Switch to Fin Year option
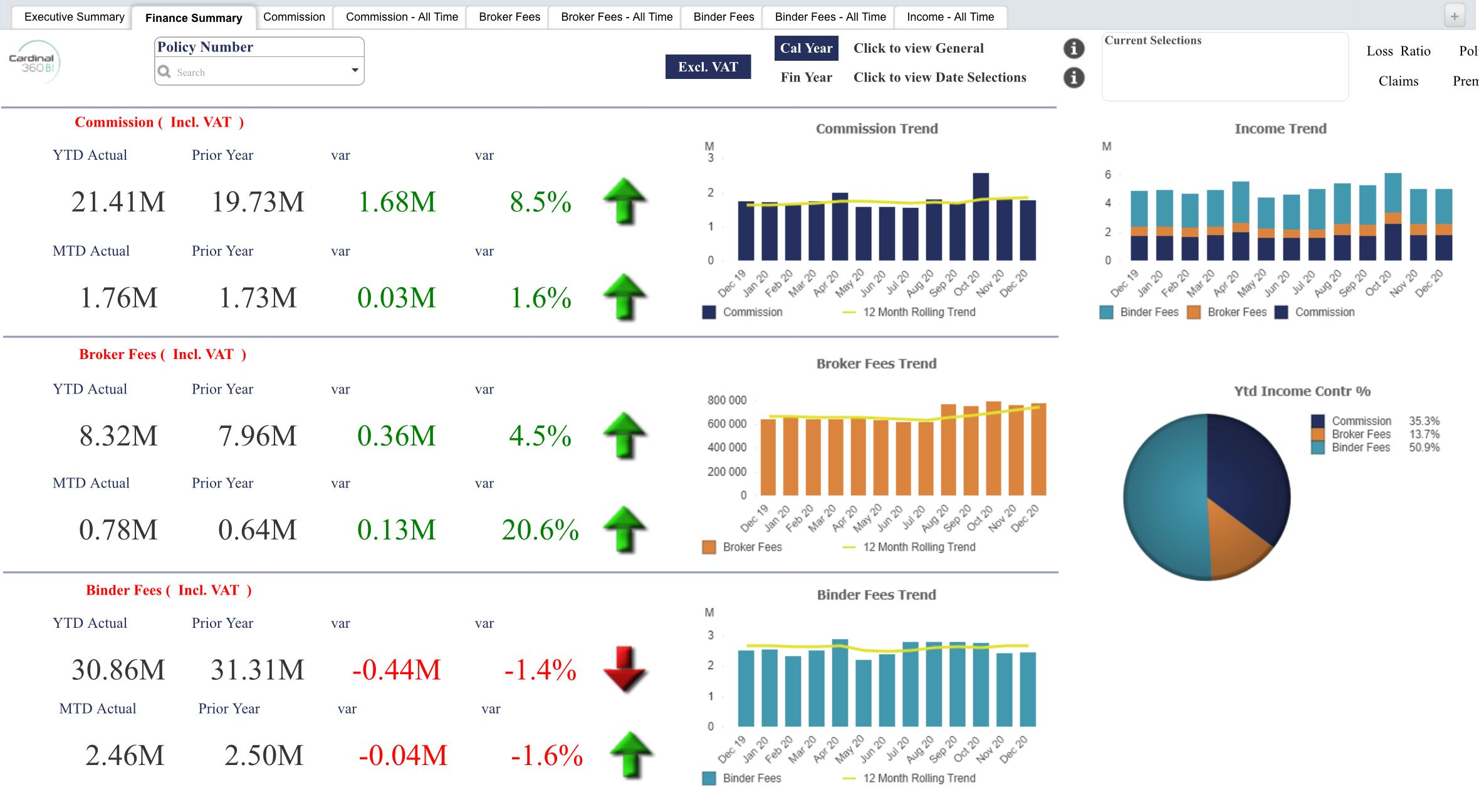Image resolution: width=1479 pixels, height=812 pixels. [806, 78]
